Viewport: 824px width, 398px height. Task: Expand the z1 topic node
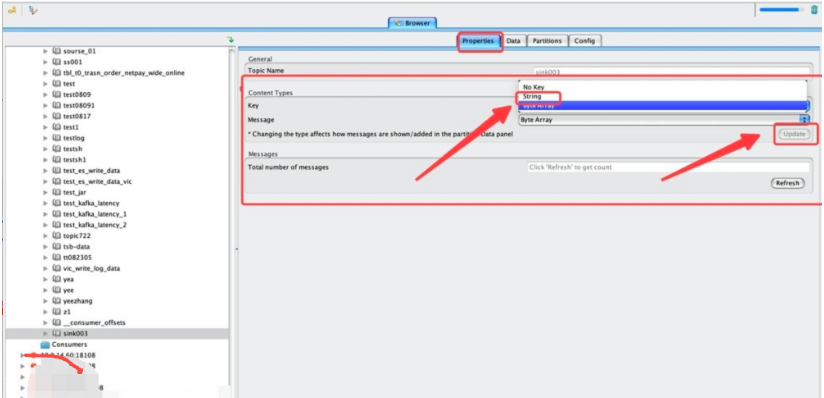[46, 312]
